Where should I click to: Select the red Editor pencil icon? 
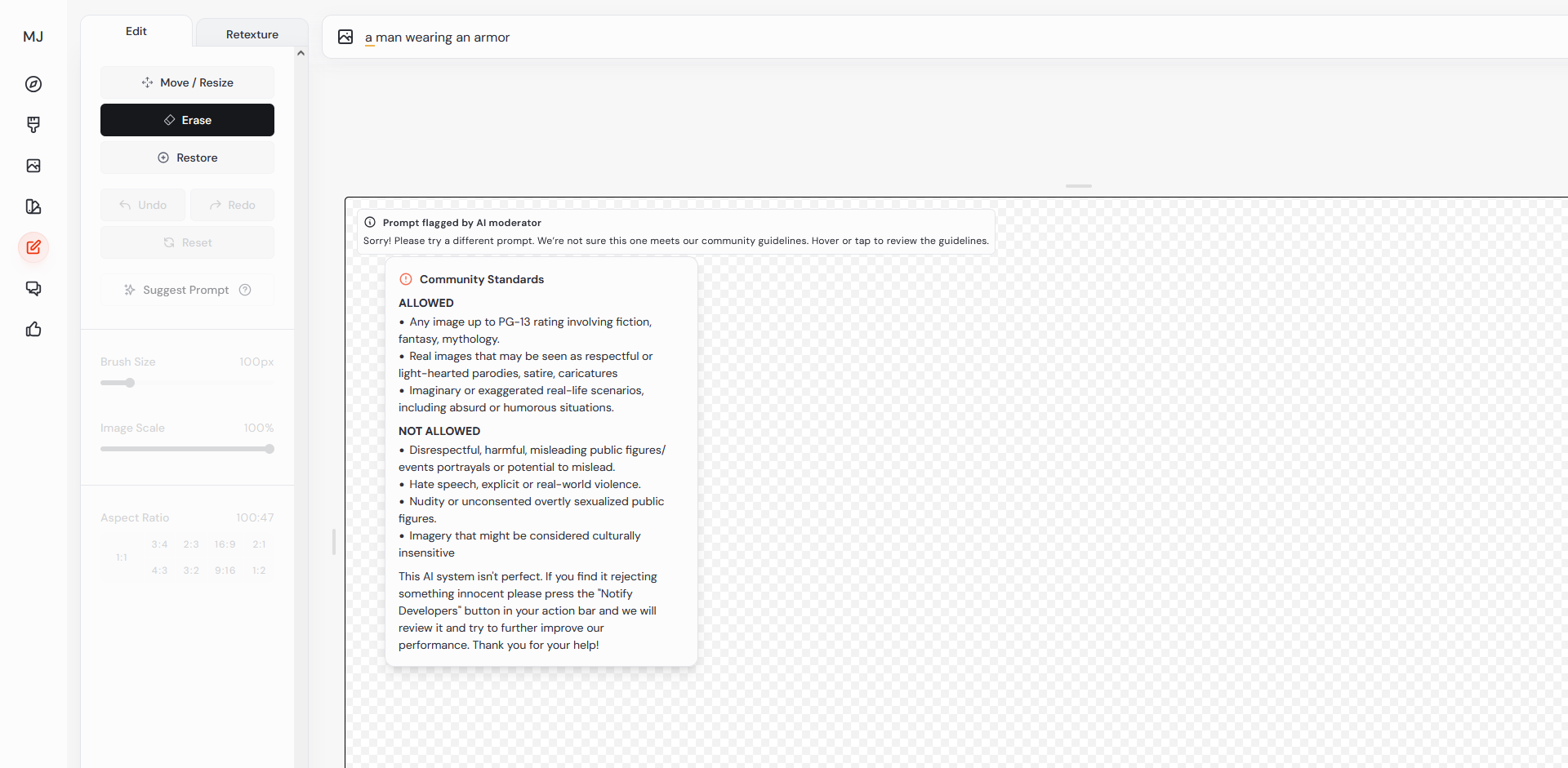point(33,247)
